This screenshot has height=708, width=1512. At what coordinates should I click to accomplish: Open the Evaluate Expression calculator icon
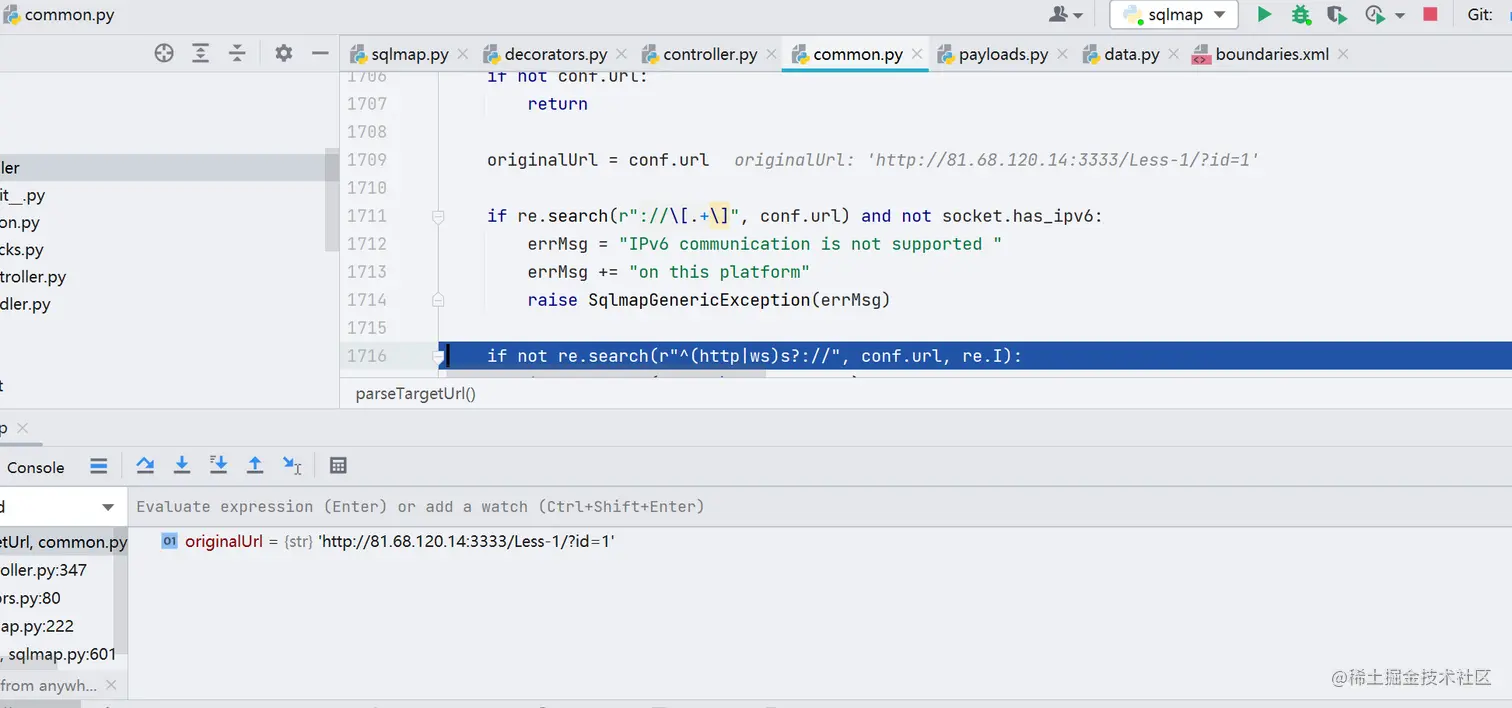(x=338, y=465)
